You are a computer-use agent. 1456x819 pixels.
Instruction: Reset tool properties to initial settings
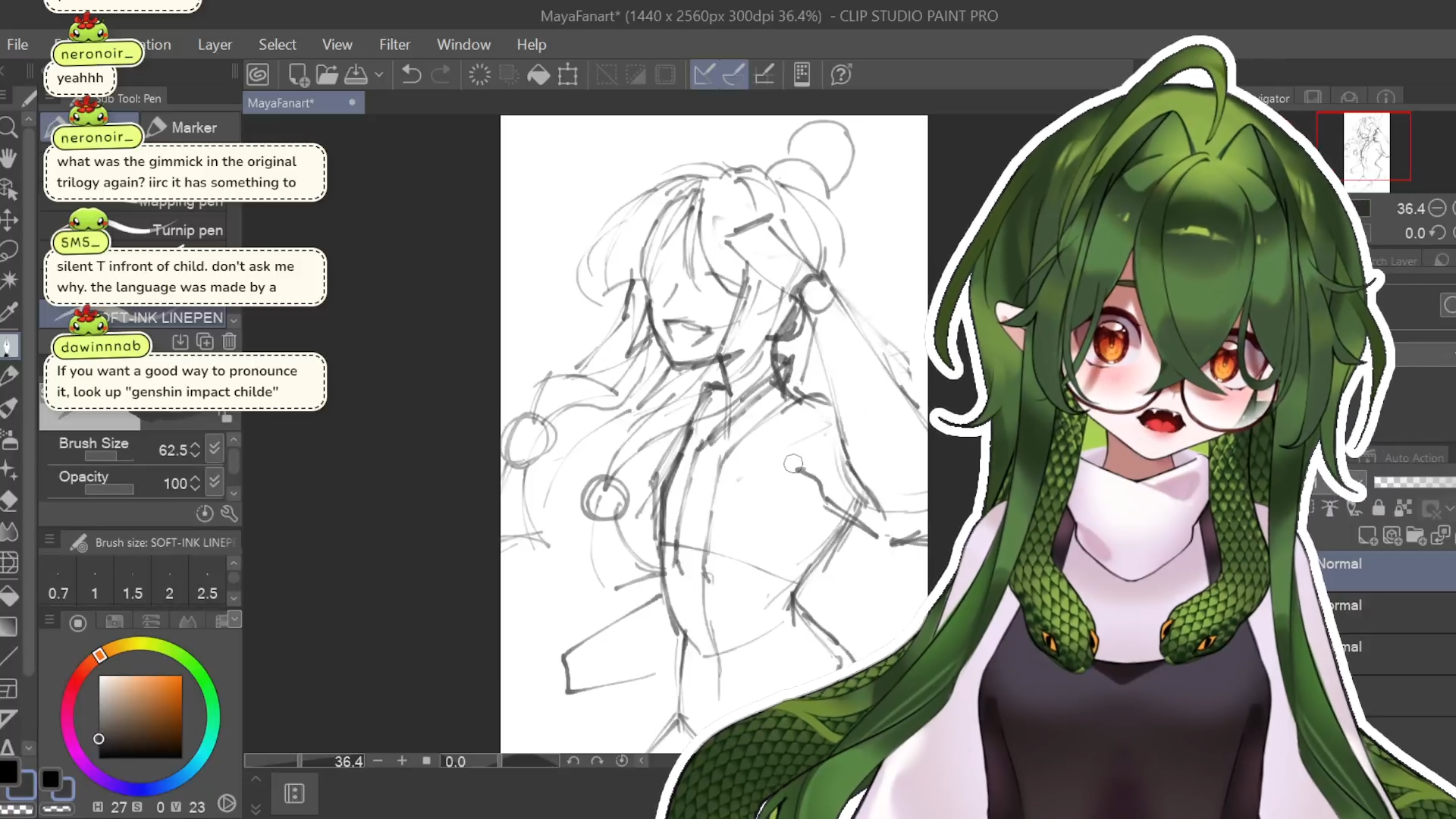pos(204,514)
